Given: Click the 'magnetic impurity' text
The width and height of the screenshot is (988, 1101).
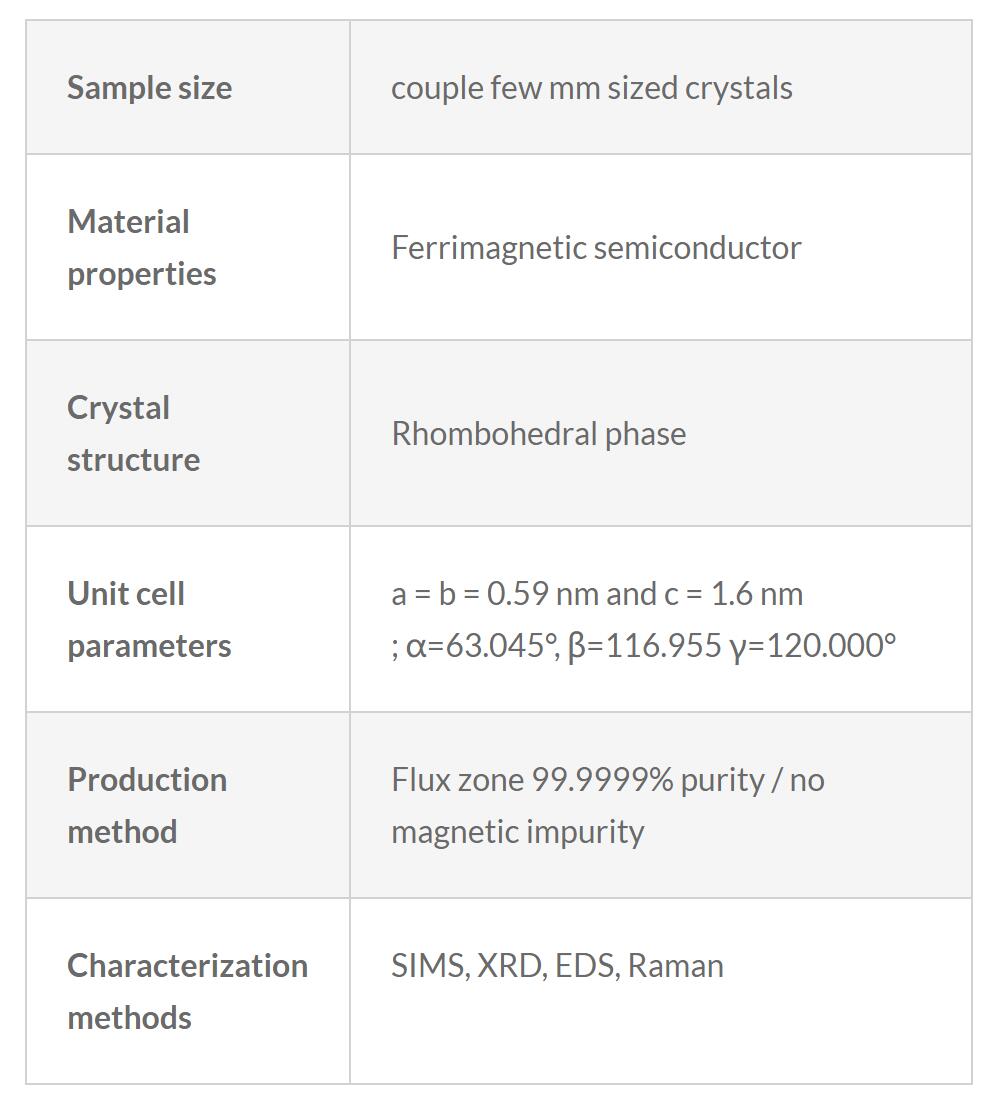Looking at the screenshot, I should click(x=517, y=832).
